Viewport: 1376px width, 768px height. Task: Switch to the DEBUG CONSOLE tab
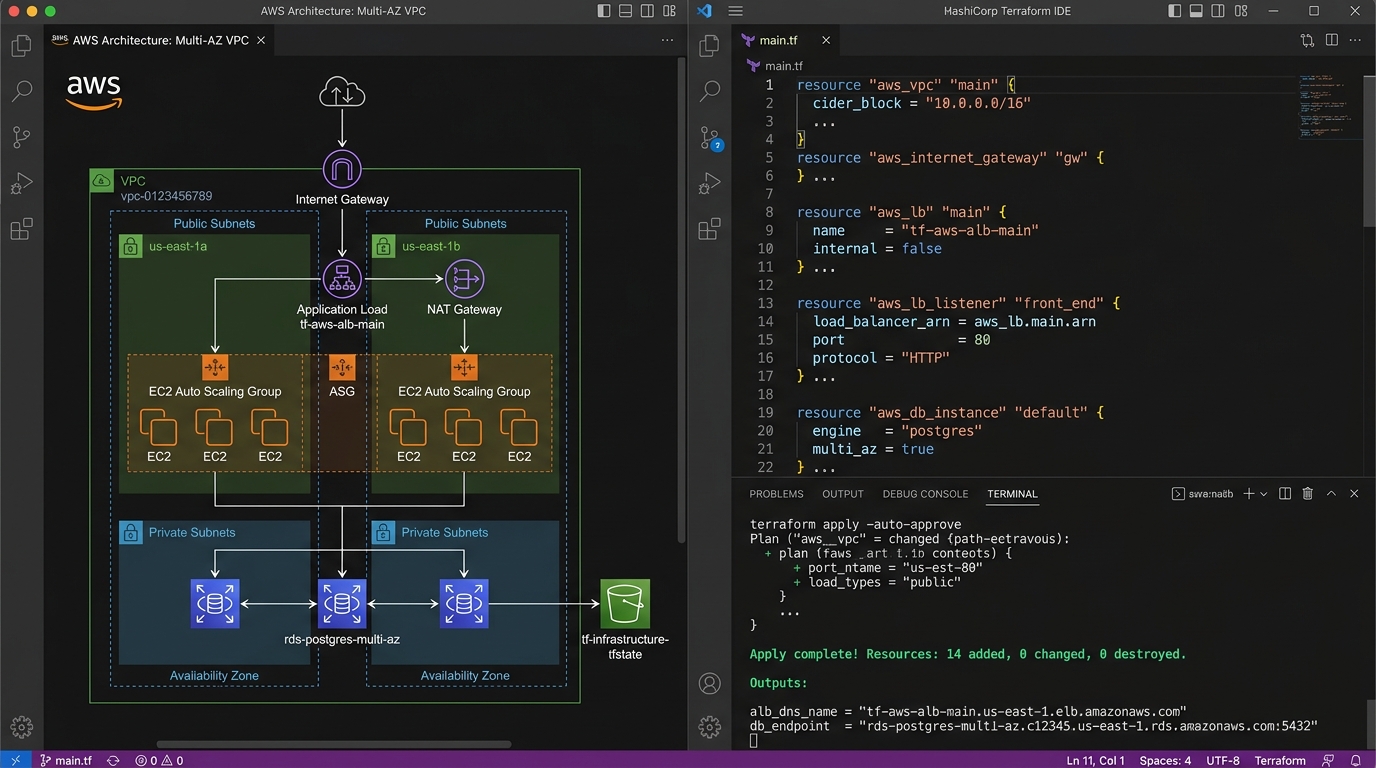925,494
